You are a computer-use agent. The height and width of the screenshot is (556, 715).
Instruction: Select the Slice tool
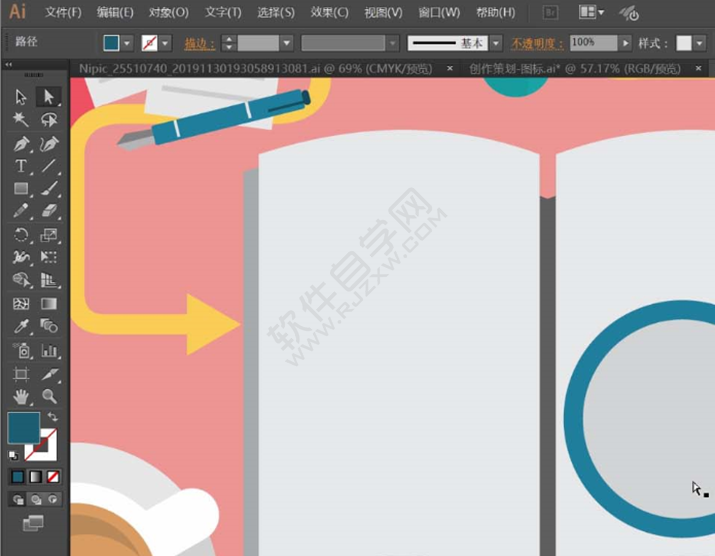pyautogui.click(x=48, y=374)
